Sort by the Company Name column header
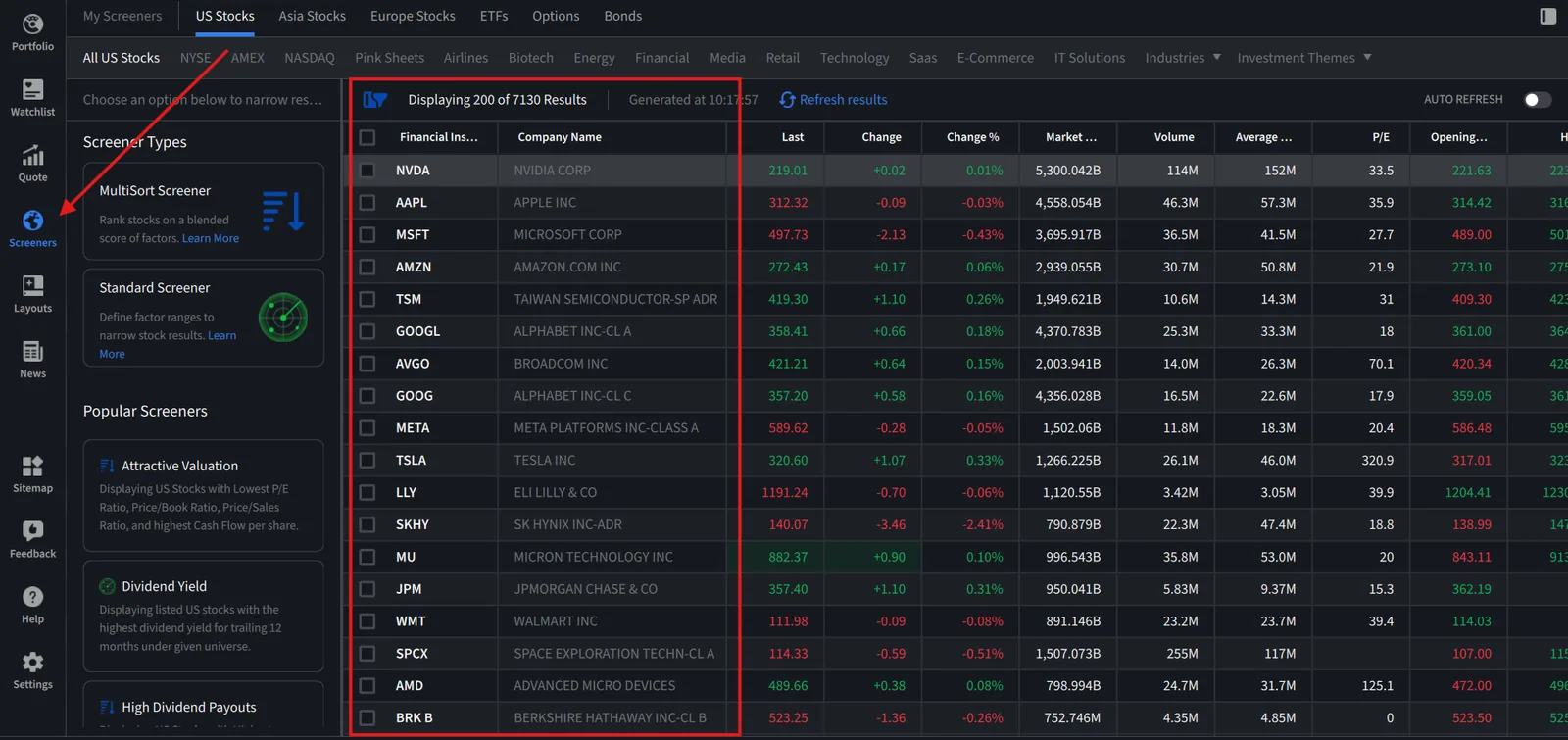The height and width of the screenshot is (740, 1568). tap(560, 137)
